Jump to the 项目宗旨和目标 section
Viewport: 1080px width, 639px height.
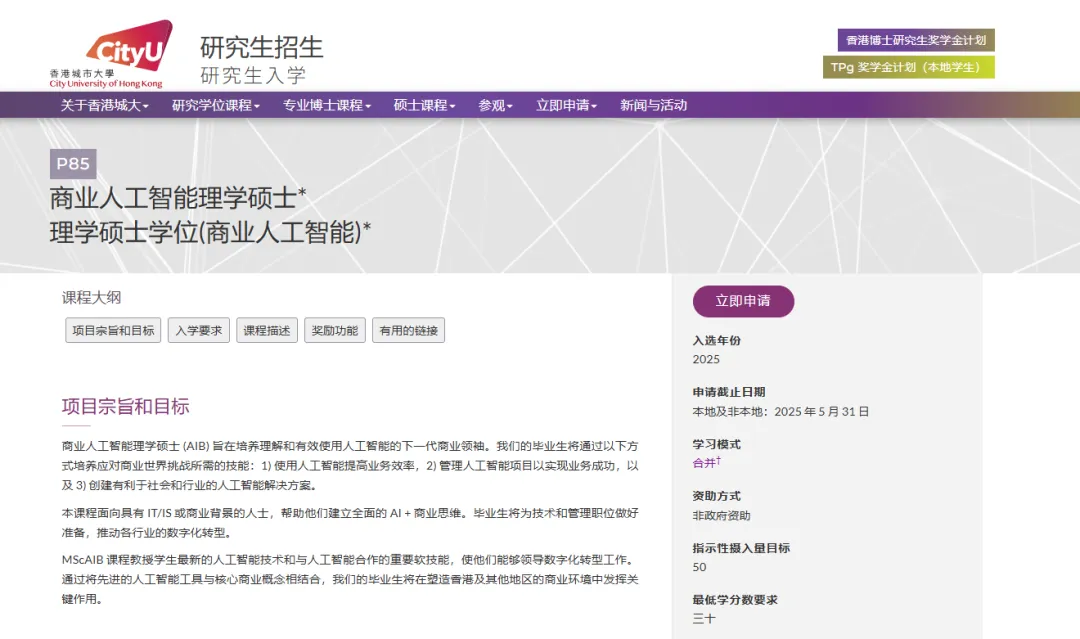coord(113,331)
